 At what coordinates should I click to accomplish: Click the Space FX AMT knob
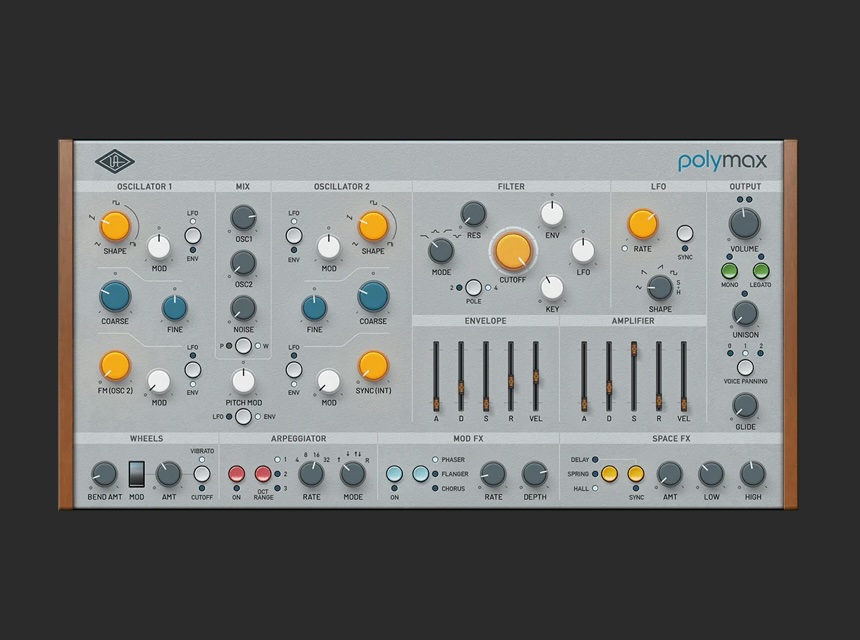(670, 474)
